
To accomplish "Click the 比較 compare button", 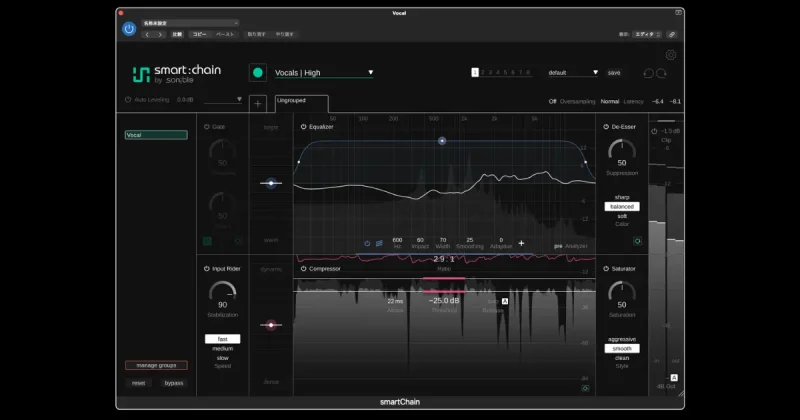I will (177, 34).
